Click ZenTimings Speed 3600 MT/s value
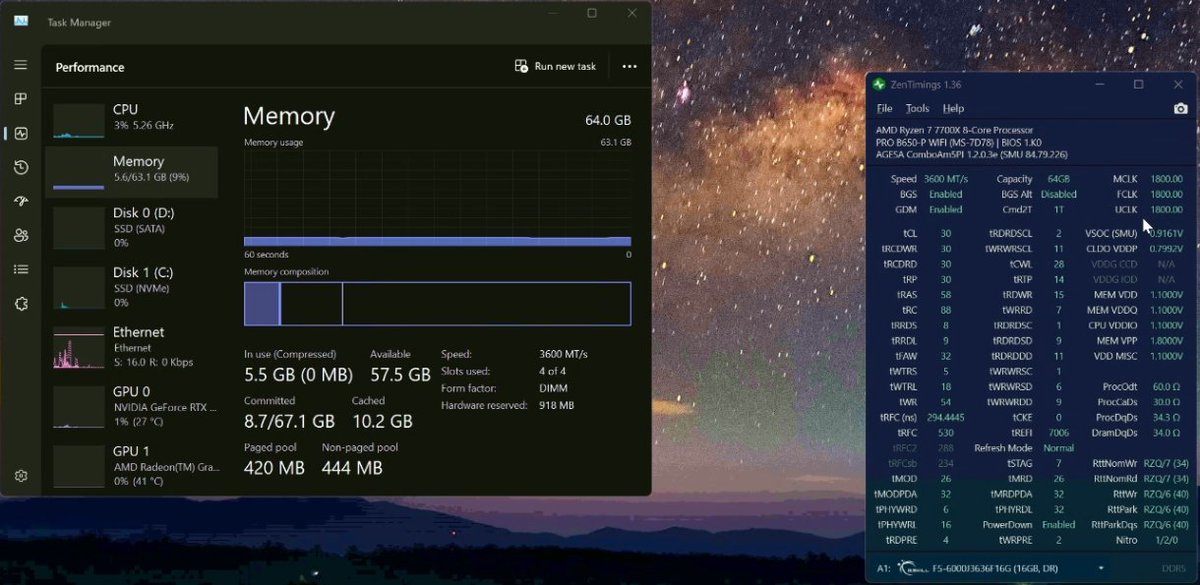The height and width of the screenshot is (585, 1200). (x=946, y=179)
